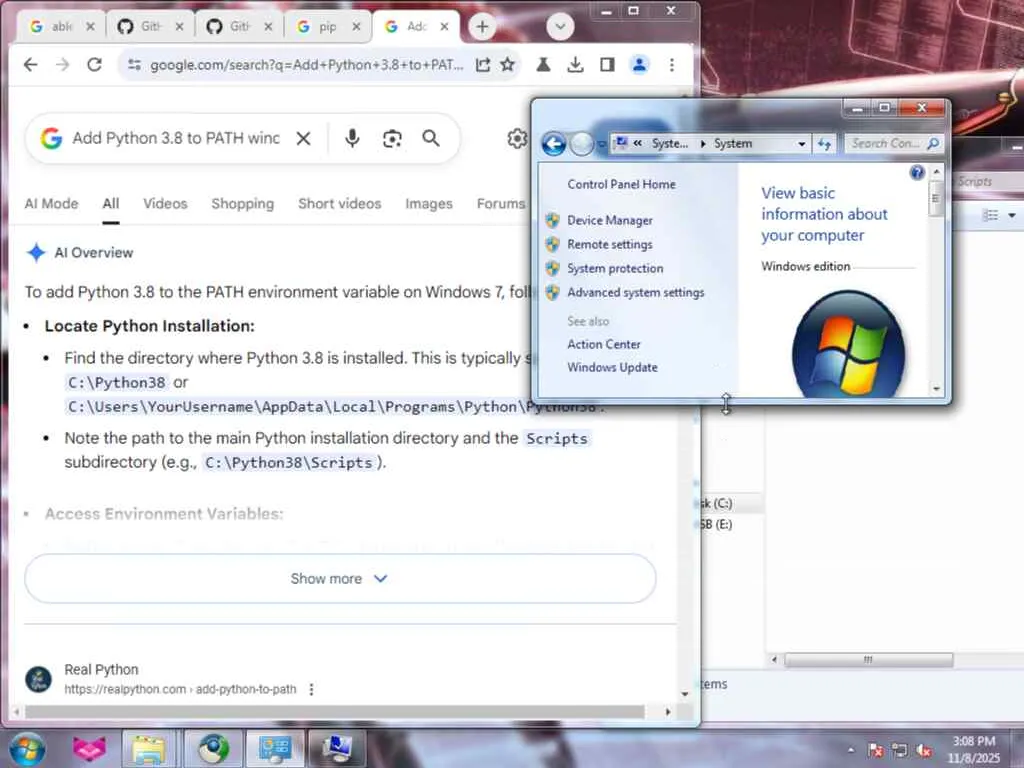1024x768 pixels.
Task: Share this page from the address bar
Action: coord(483,65)
